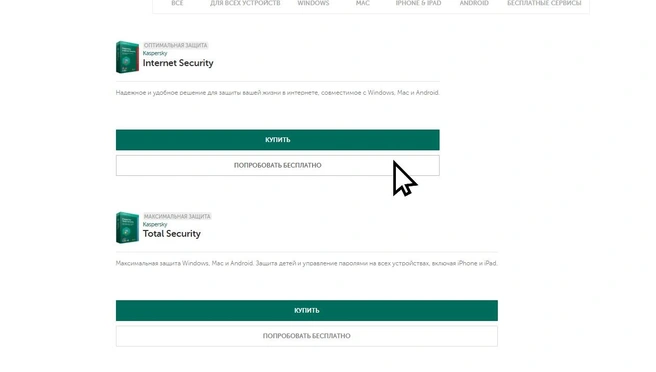Screen dimensions: 656x372
Task: Open the Total Security product title
Action: (172, 234)
